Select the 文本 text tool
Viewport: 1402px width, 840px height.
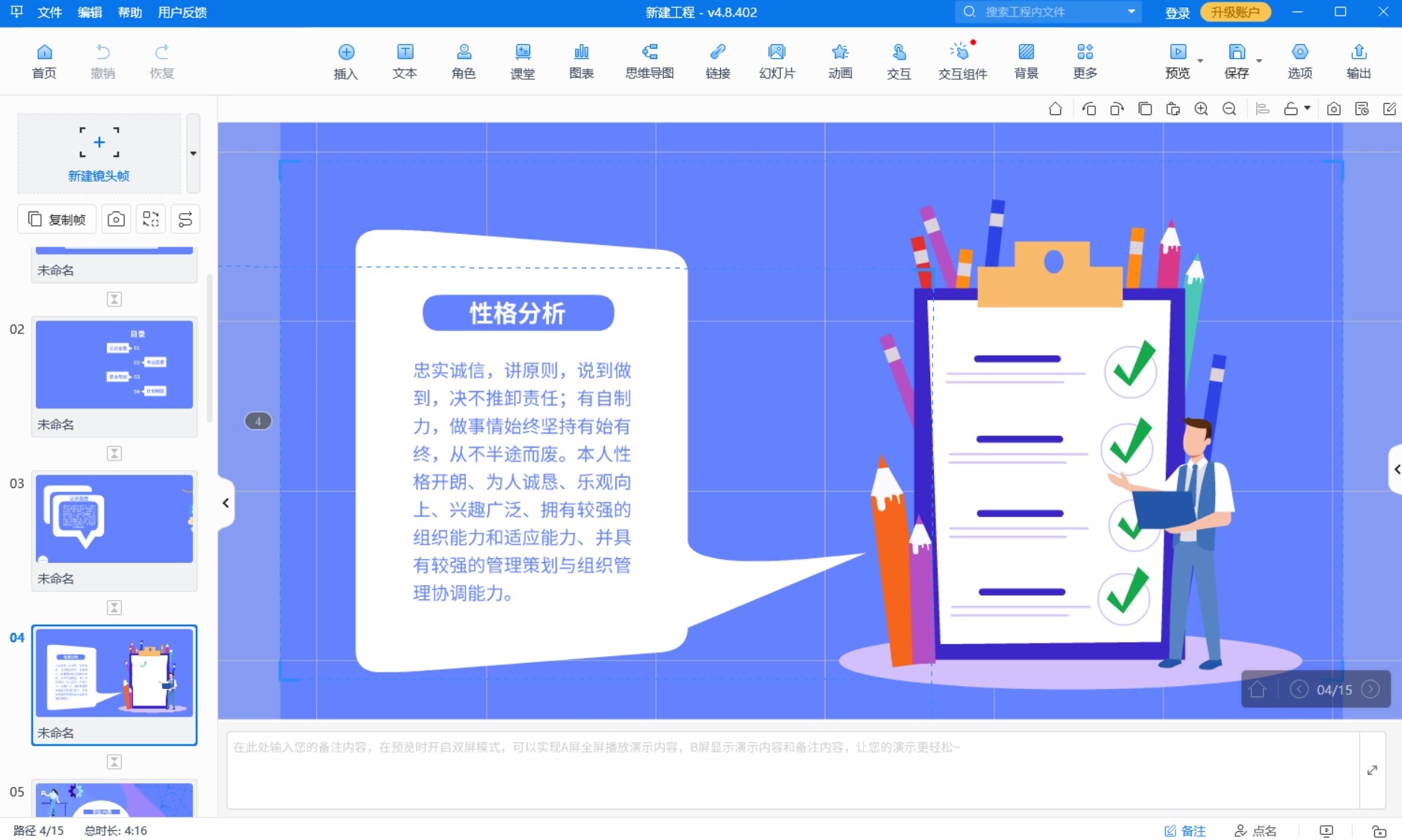pyautogui.click(x=405, y=61)
